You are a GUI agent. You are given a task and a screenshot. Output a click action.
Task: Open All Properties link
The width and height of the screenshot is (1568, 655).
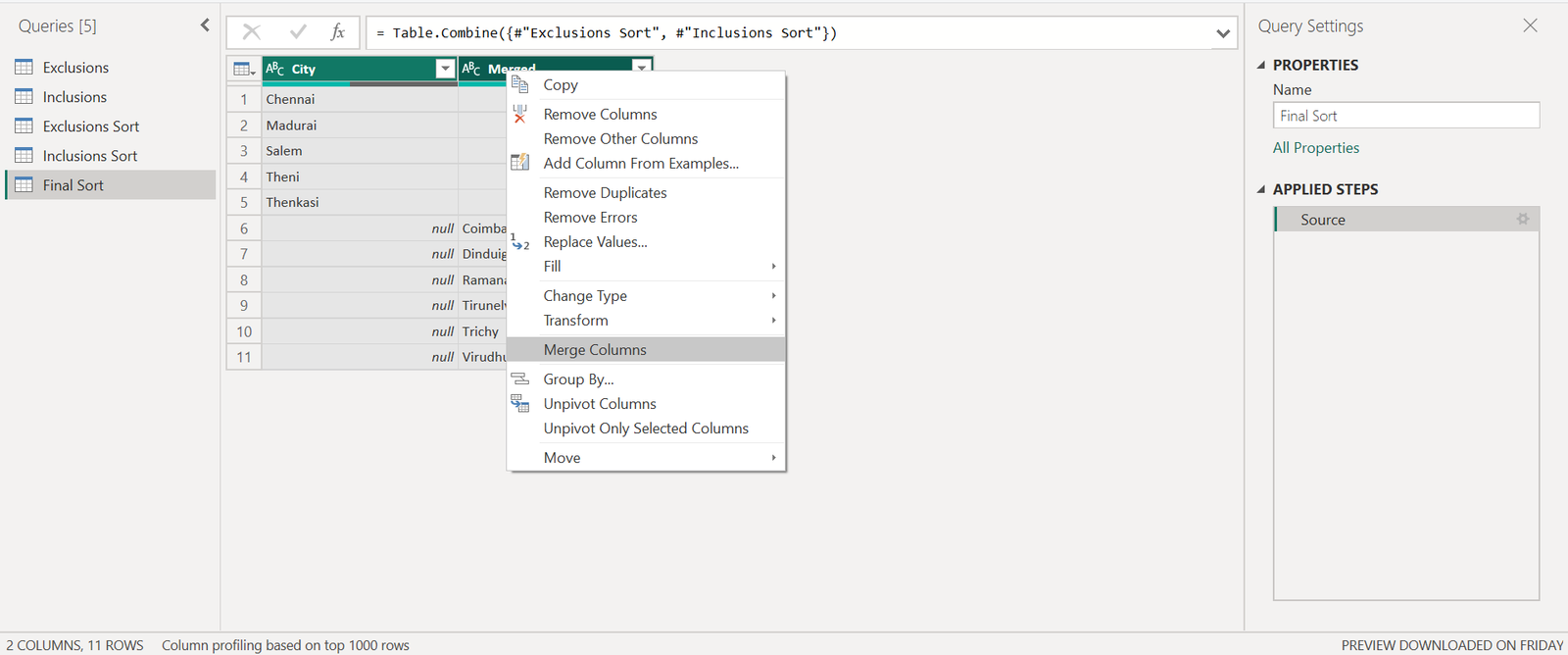1316,147
